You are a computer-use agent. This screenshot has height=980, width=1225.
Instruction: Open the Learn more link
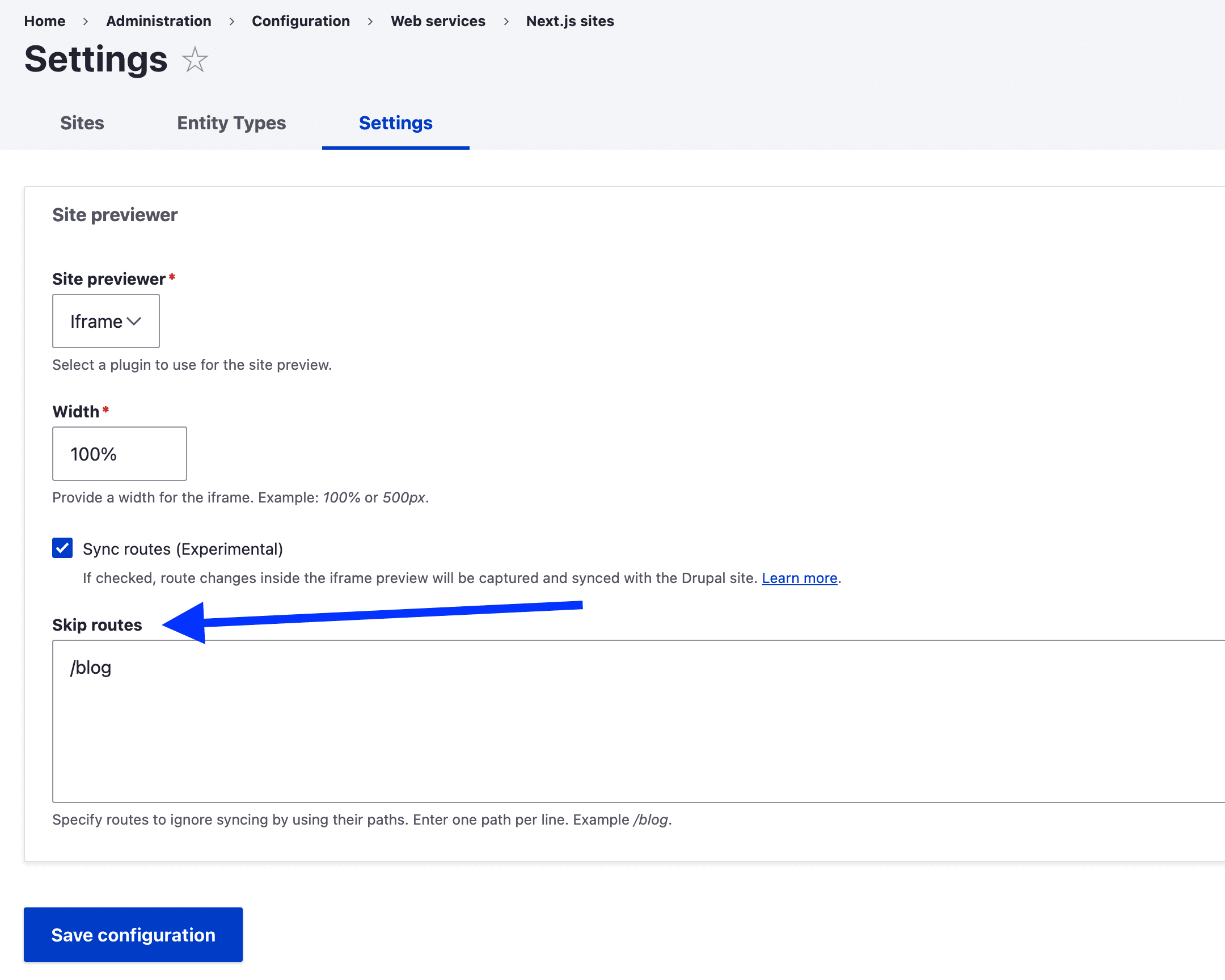(799, 578)
